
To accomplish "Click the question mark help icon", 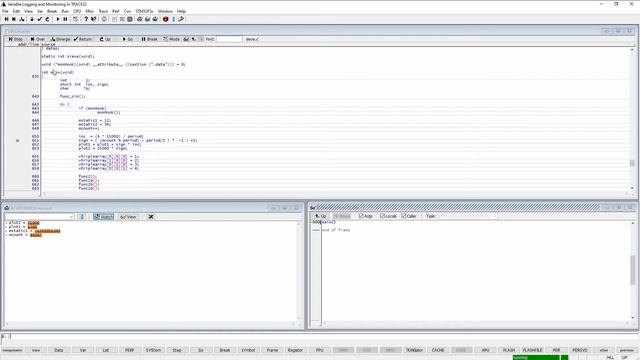I will click(x=86, y=19).
